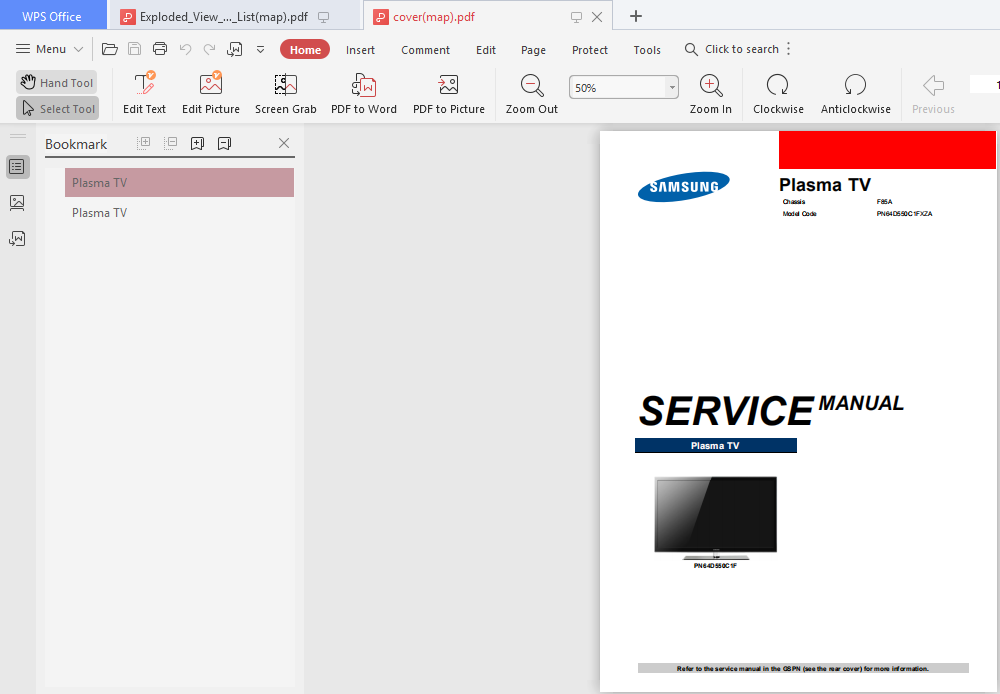Click the PDF to Picture converter

(449, 93)
